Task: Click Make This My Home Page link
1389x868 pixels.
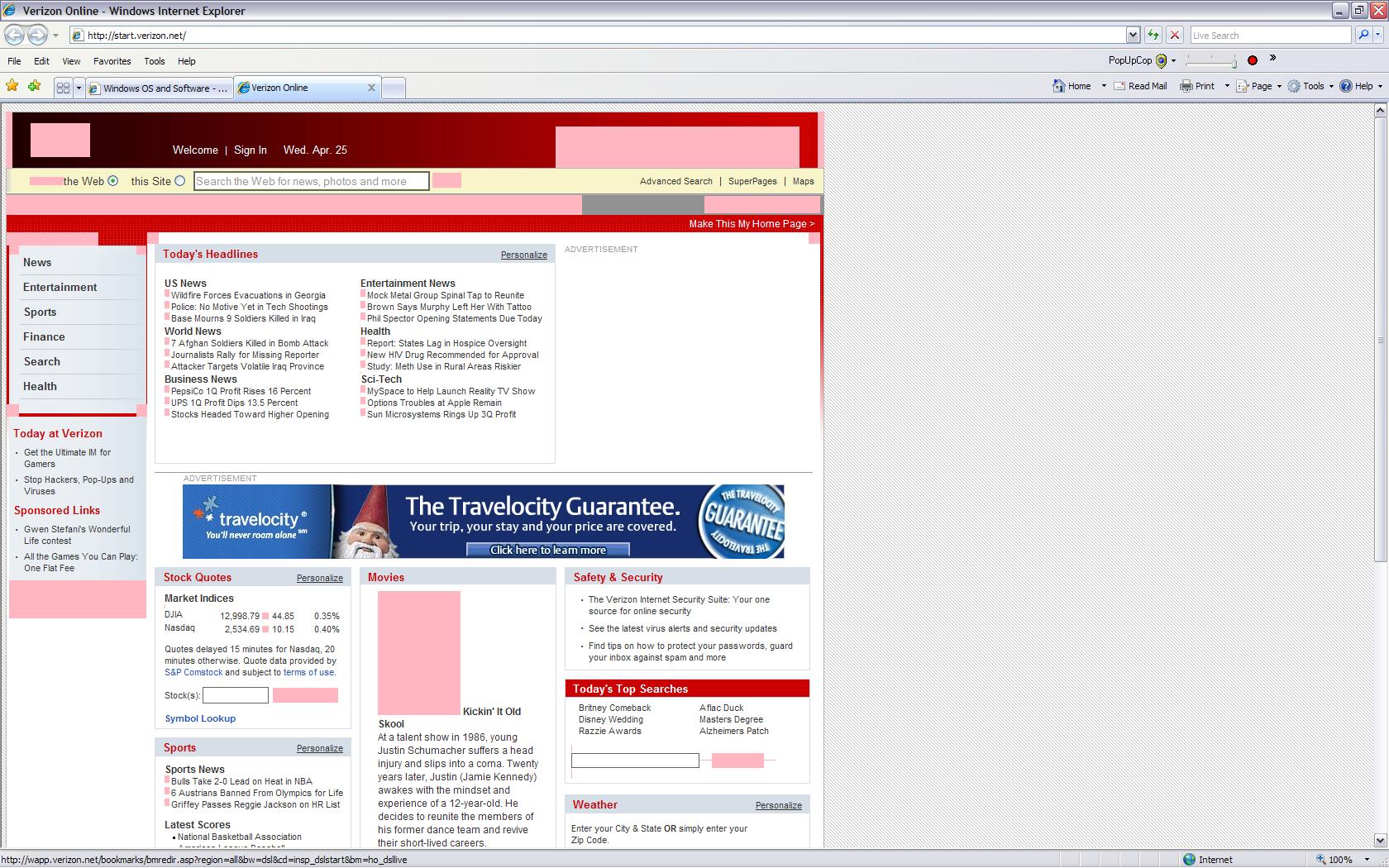Action: click(752, 224)
